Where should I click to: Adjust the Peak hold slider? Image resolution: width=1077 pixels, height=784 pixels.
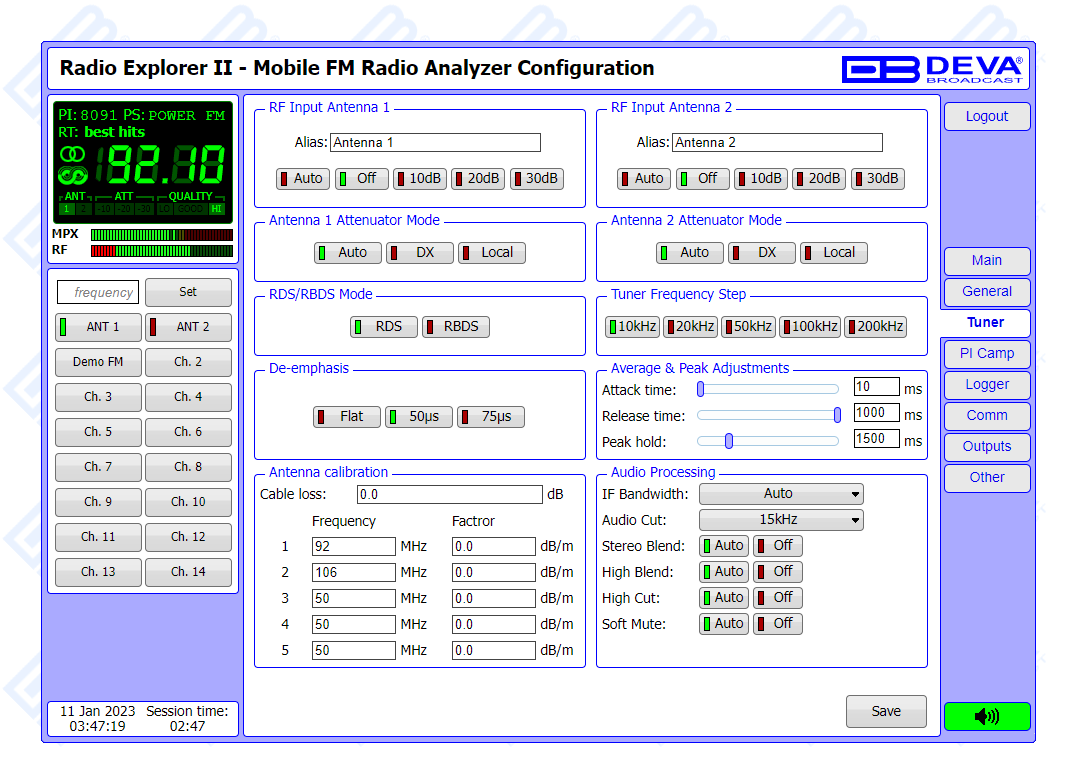pyautogui.click(x=729, y=440)
